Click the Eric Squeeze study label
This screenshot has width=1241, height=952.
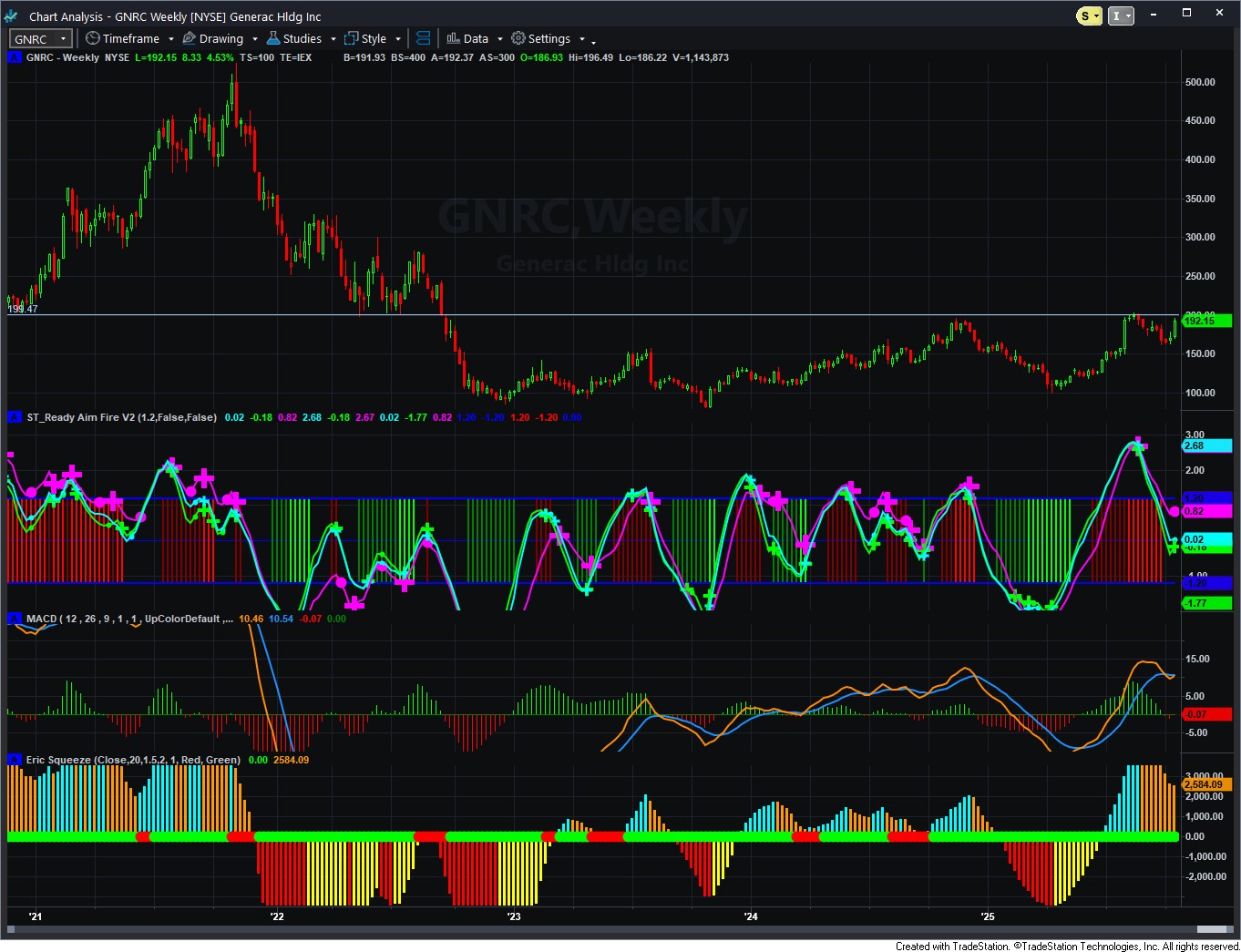point(133,760)
